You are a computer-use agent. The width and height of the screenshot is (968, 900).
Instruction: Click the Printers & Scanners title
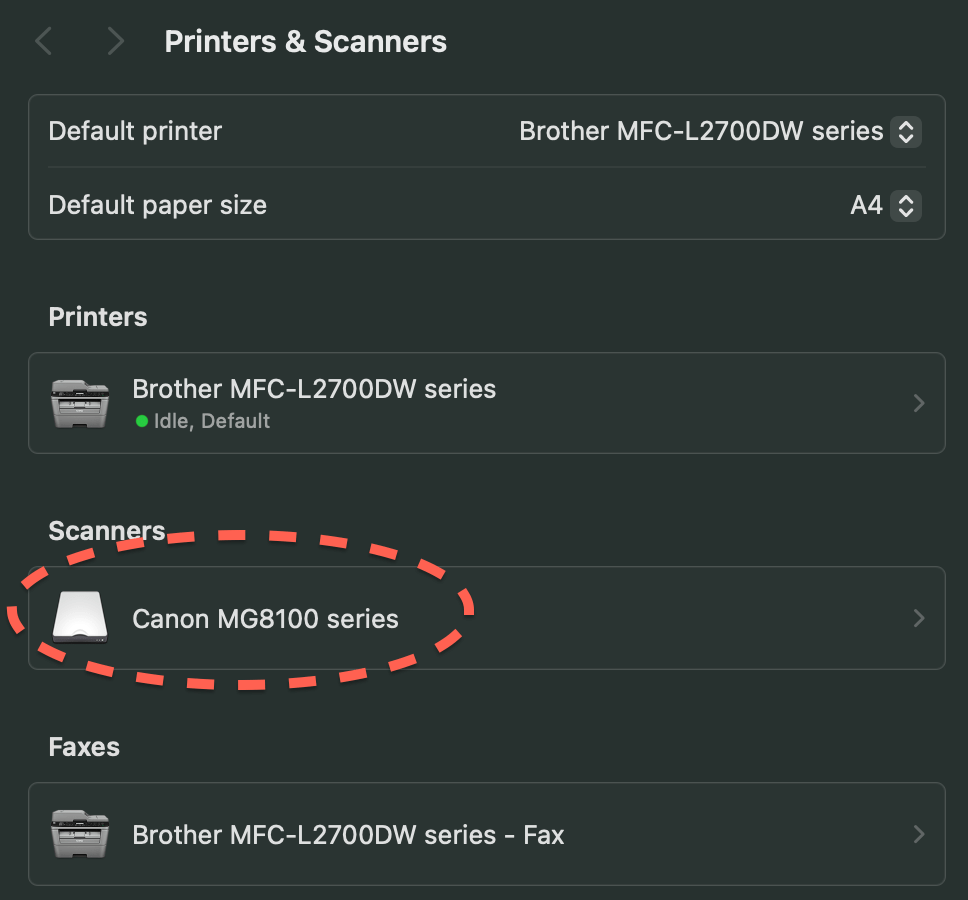[305, 41]
